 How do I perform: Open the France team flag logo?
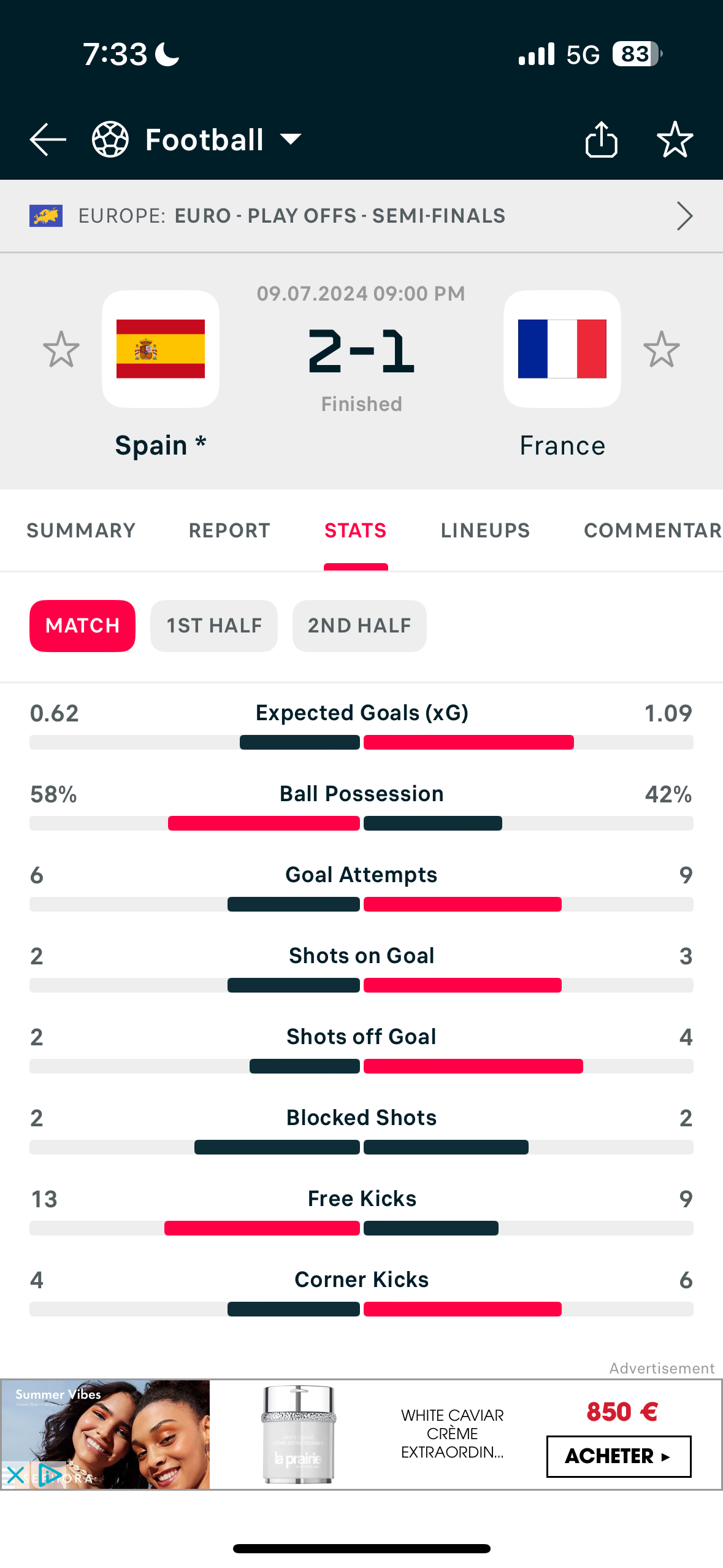pos(562,349)
